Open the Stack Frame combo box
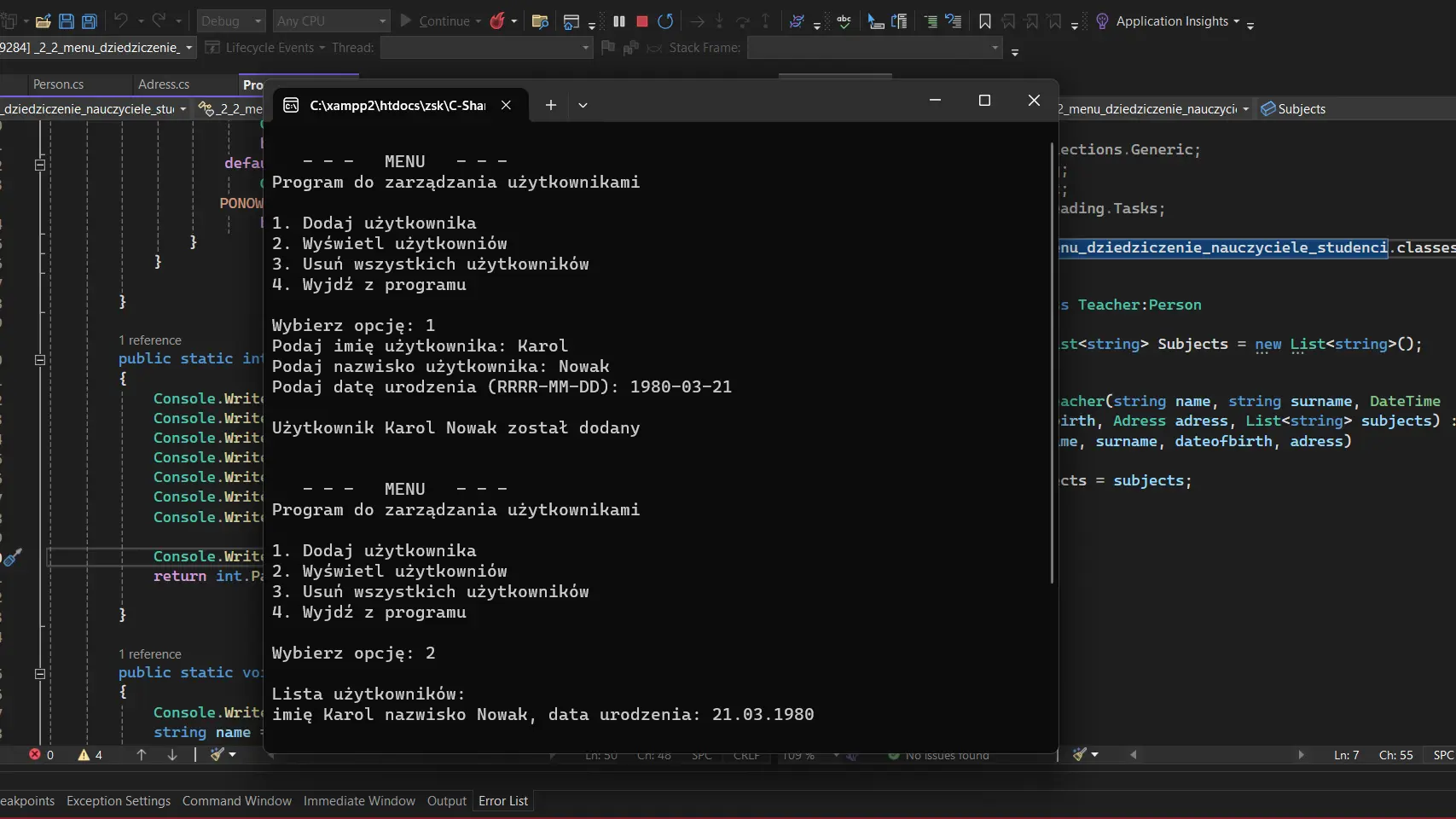Viewport: 1456px width, 819px height. tap(874, 48)
